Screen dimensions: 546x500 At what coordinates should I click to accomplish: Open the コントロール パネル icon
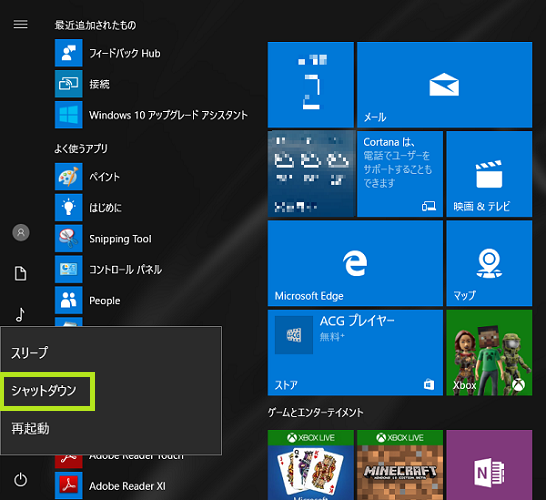point(69,269)
